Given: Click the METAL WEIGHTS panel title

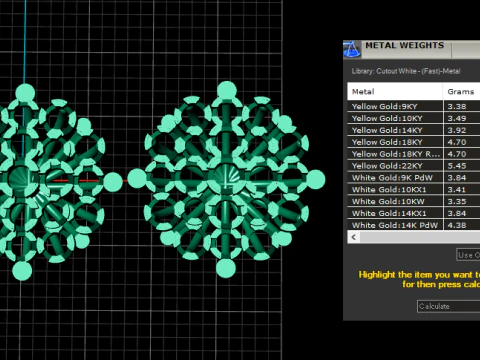Looking at the screenshot, I should pos(405,45).
